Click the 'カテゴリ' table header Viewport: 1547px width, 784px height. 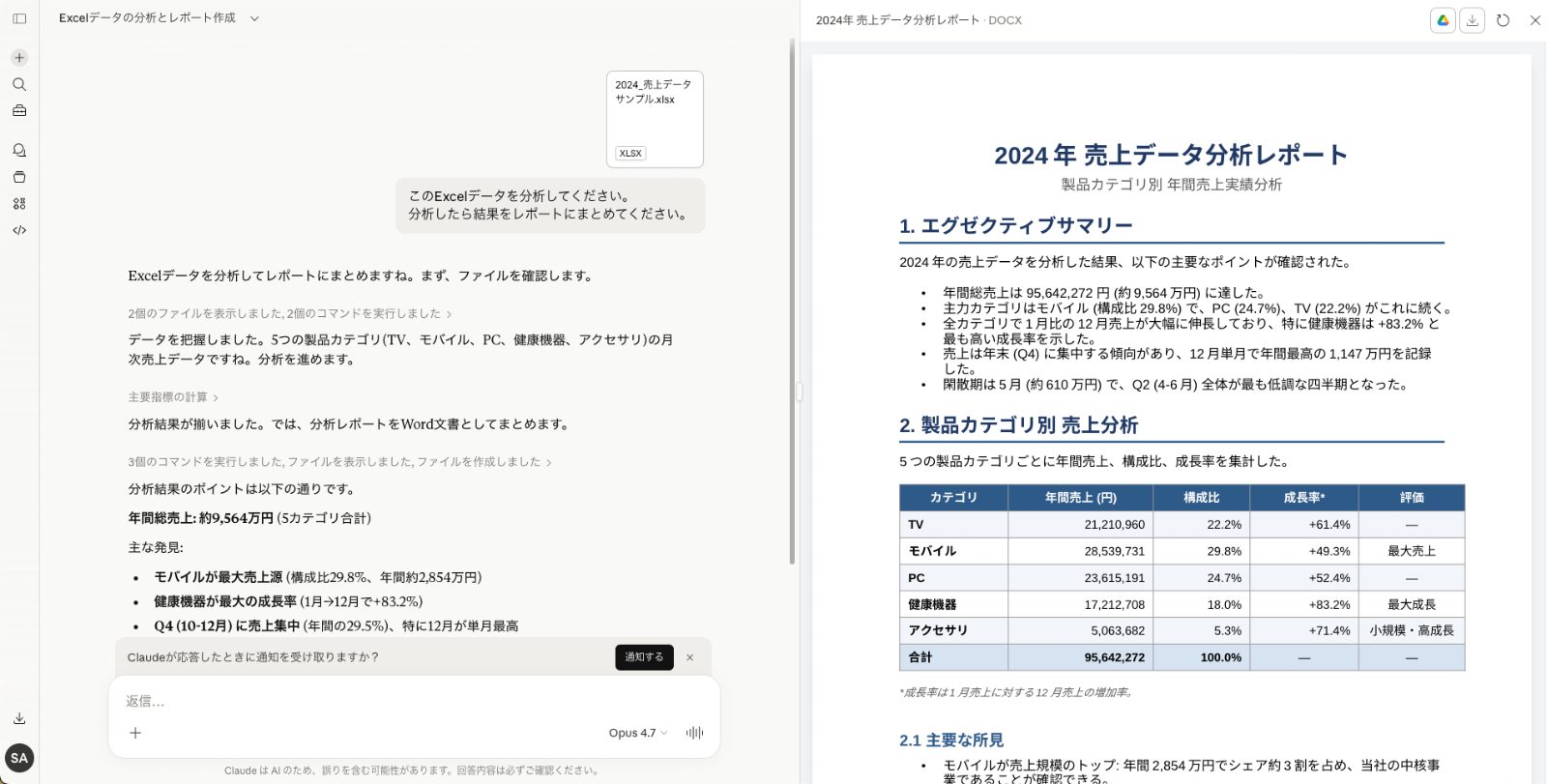coord(953,498)
